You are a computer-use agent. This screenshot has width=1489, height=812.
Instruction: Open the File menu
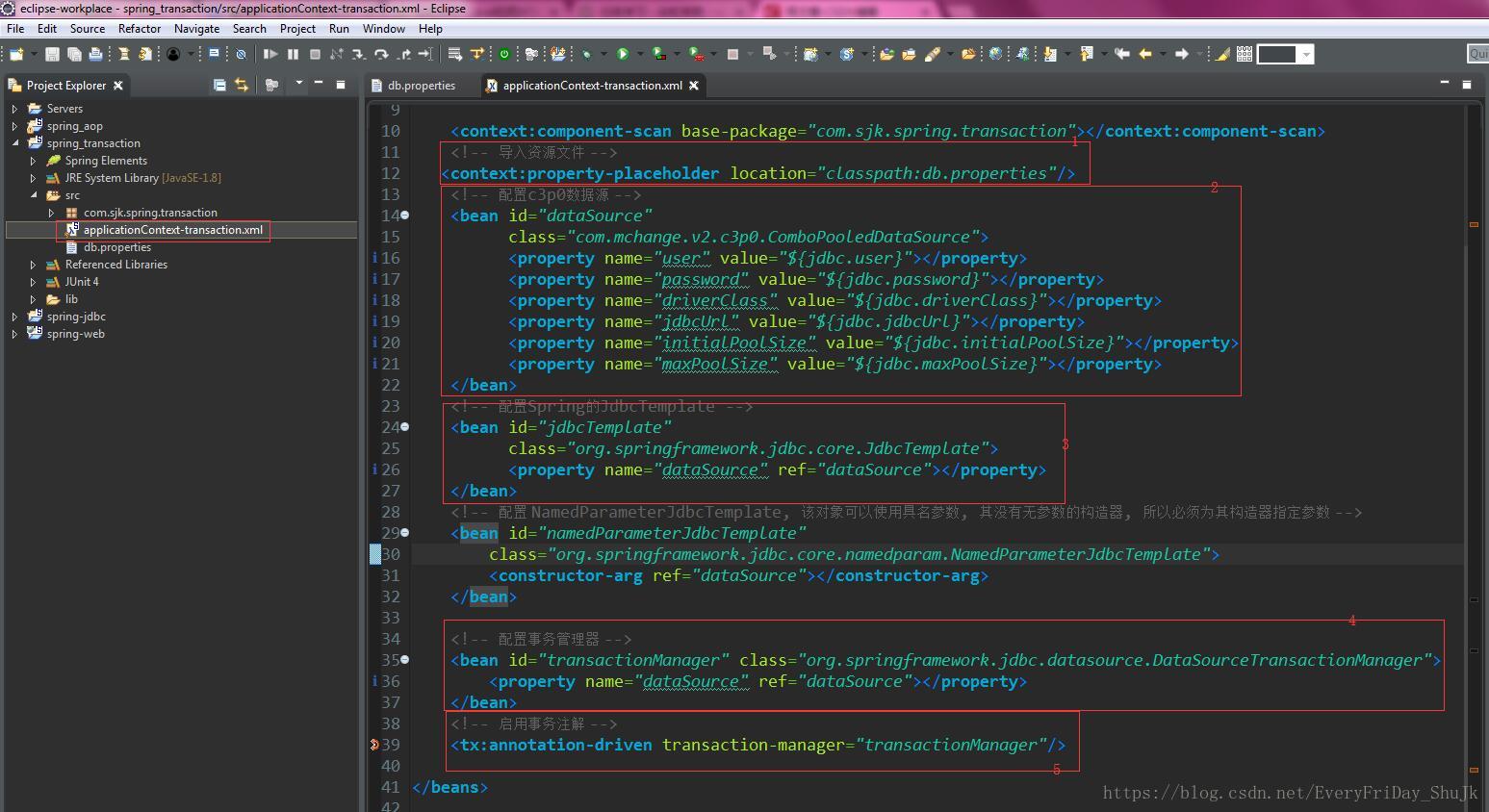[15, 29]
